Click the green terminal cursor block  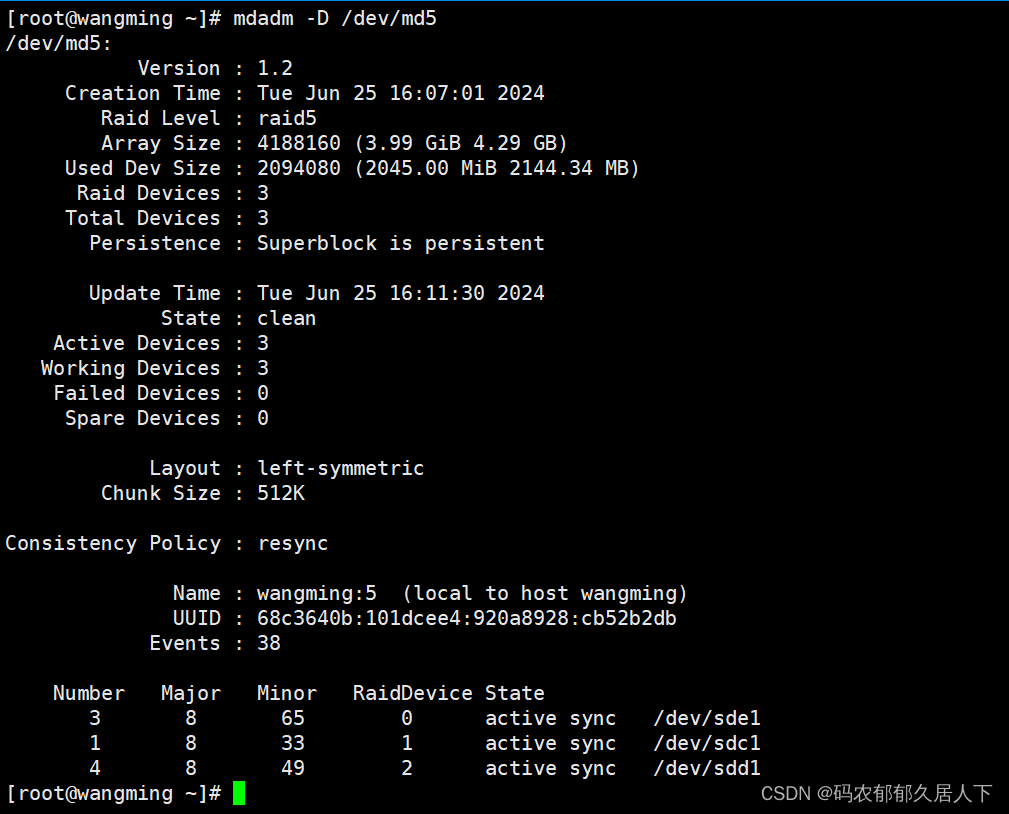238,793
